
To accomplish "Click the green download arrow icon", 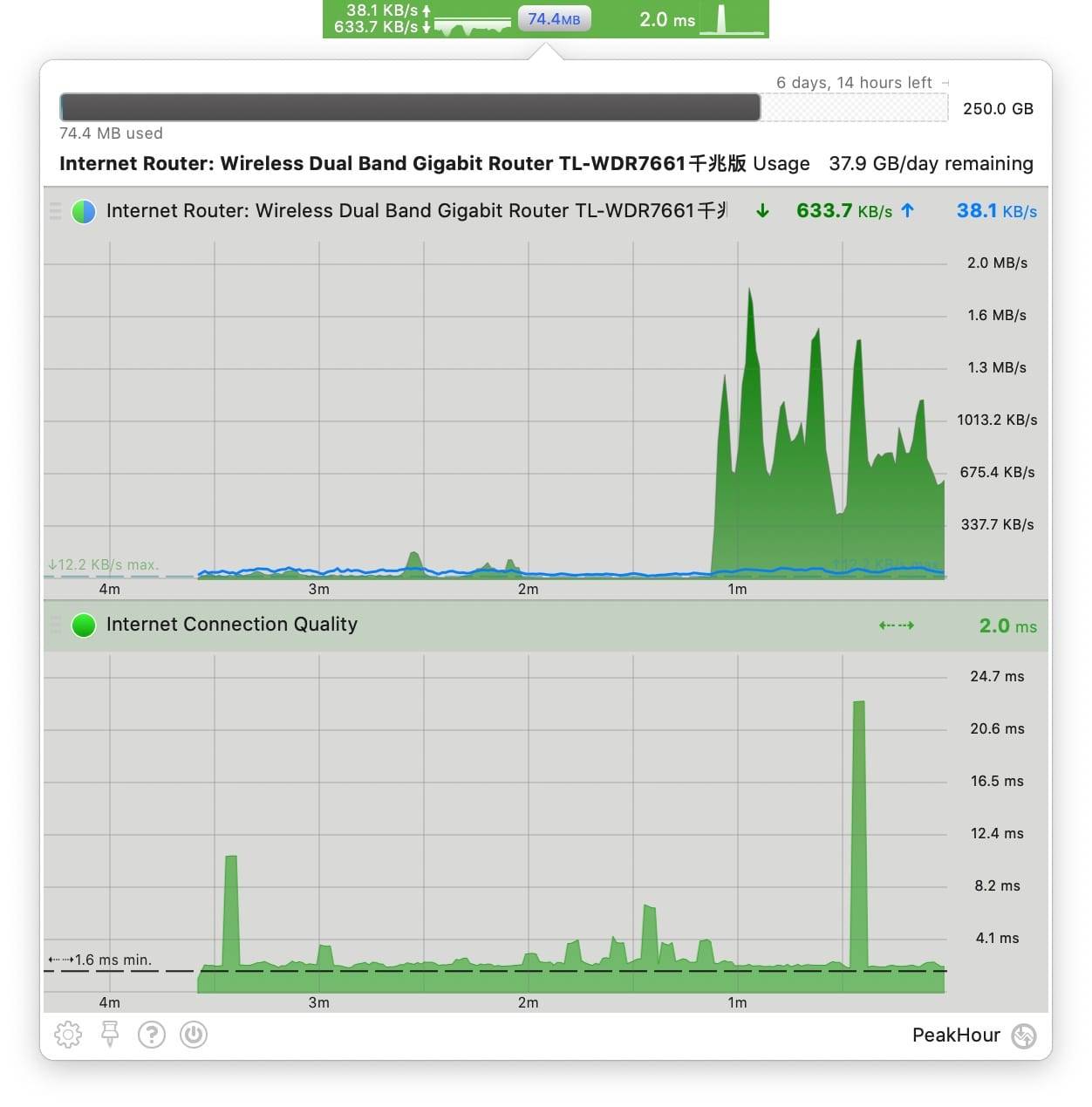I will (762, 211).
